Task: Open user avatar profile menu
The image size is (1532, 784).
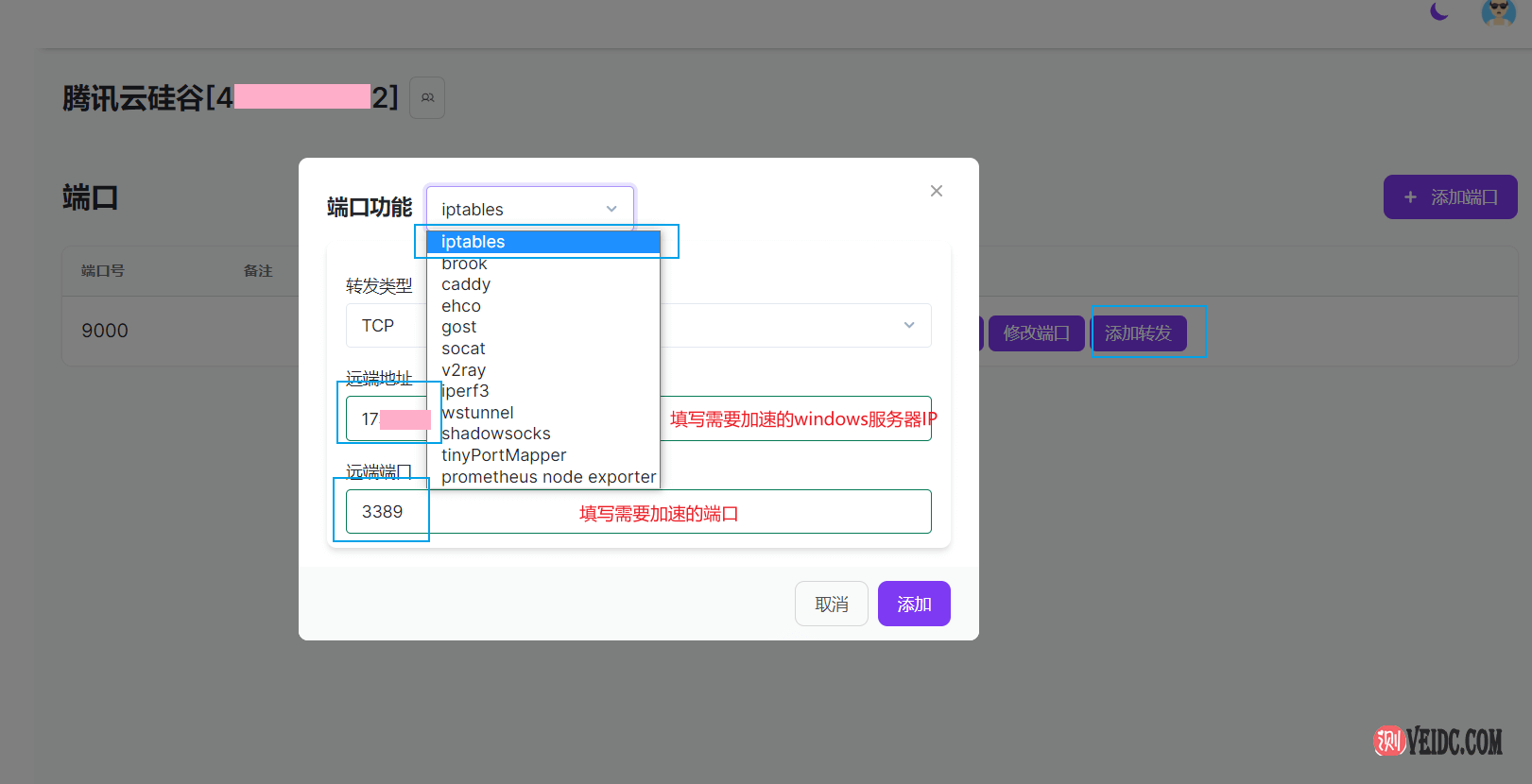Action: pos(1498,12)
